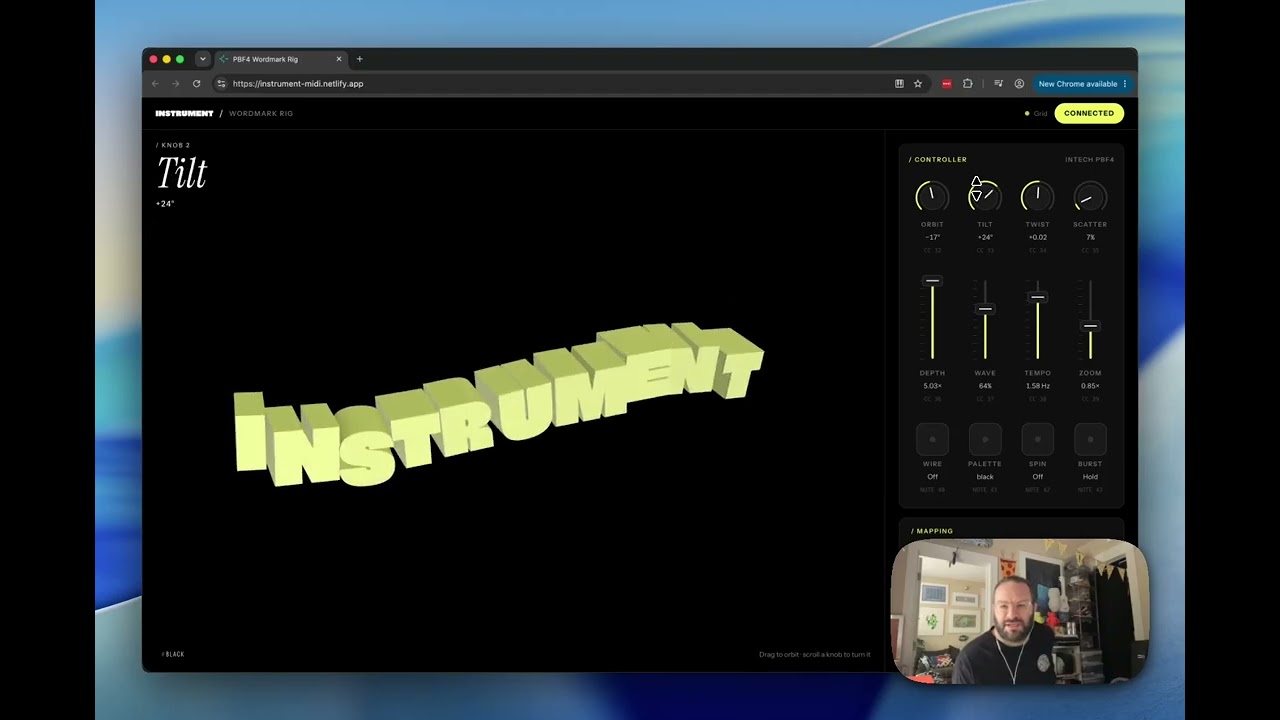Click the MAPPING panel heading

pos(932,531)
